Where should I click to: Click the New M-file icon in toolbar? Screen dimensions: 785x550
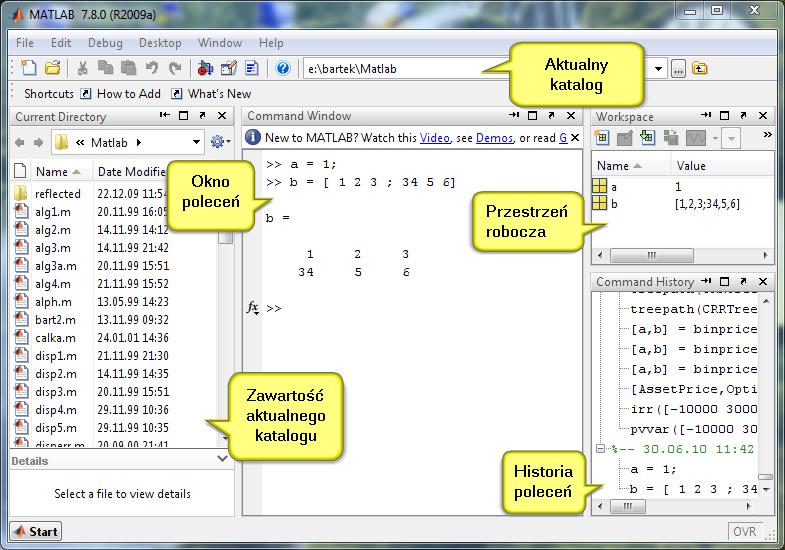tap(29, 68)
